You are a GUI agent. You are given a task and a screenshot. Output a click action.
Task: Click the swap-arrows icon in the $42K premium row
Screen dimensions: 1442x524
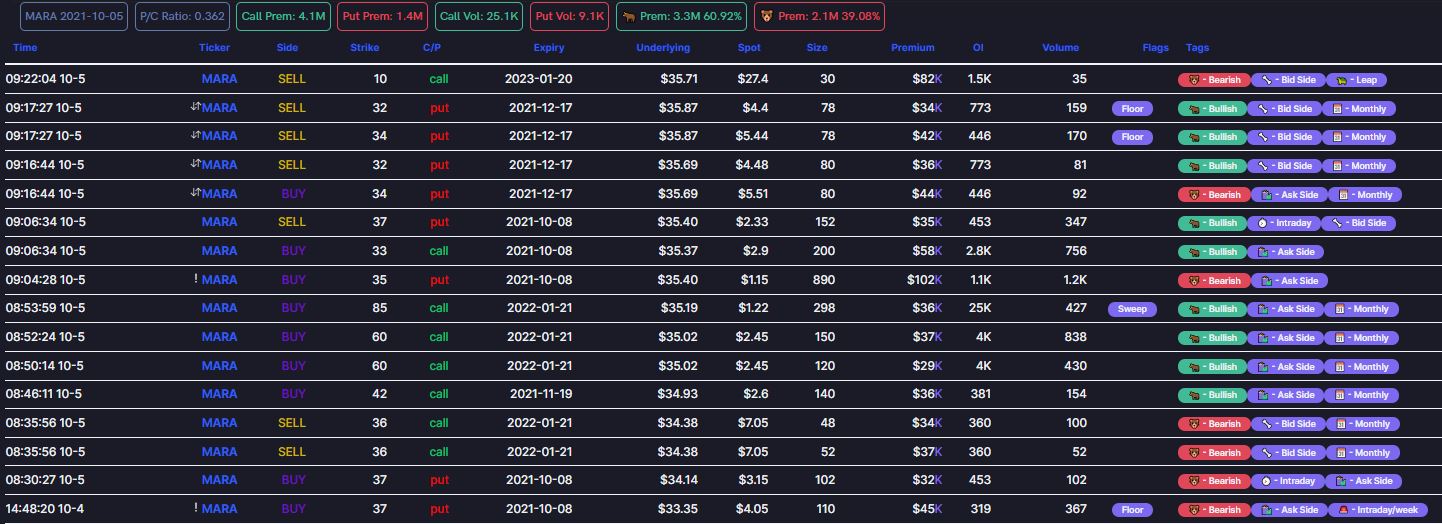tap(195, 135)
